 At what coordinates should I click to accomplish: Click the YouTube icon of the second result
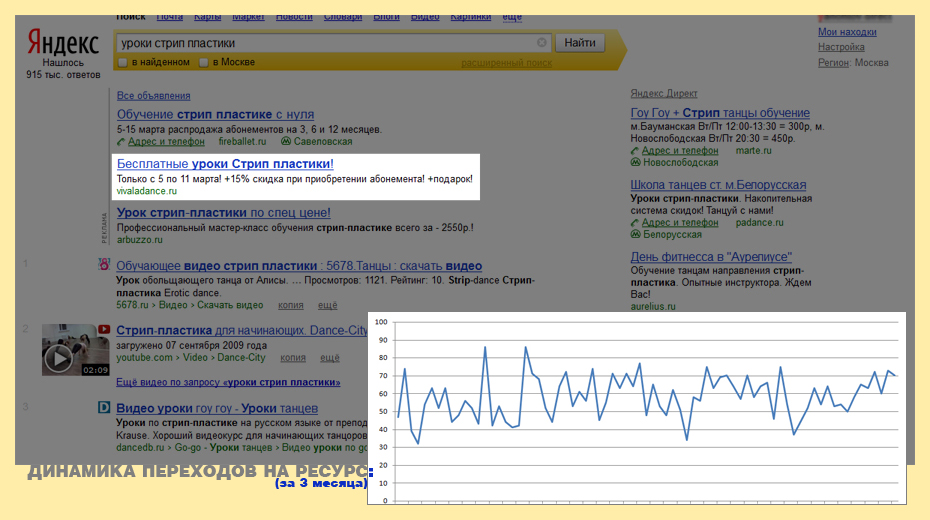point(104,329)
